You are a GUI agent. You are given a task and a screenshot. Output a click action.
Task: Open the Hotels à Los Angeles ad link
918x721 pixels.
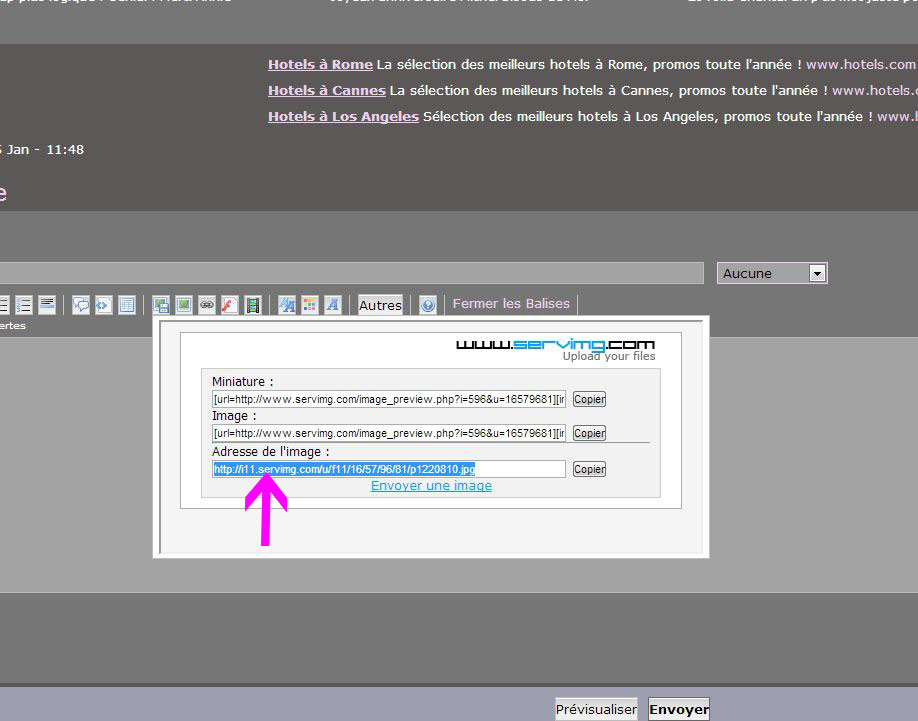344,116
